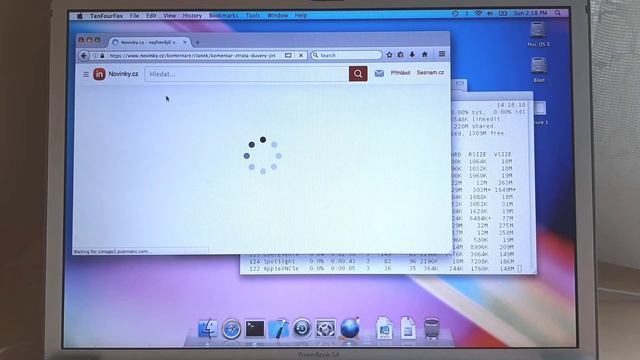Viewport: 640px width, 360px height.
Task: Open the Seznam.cz link
Action: tap(430, 72)
